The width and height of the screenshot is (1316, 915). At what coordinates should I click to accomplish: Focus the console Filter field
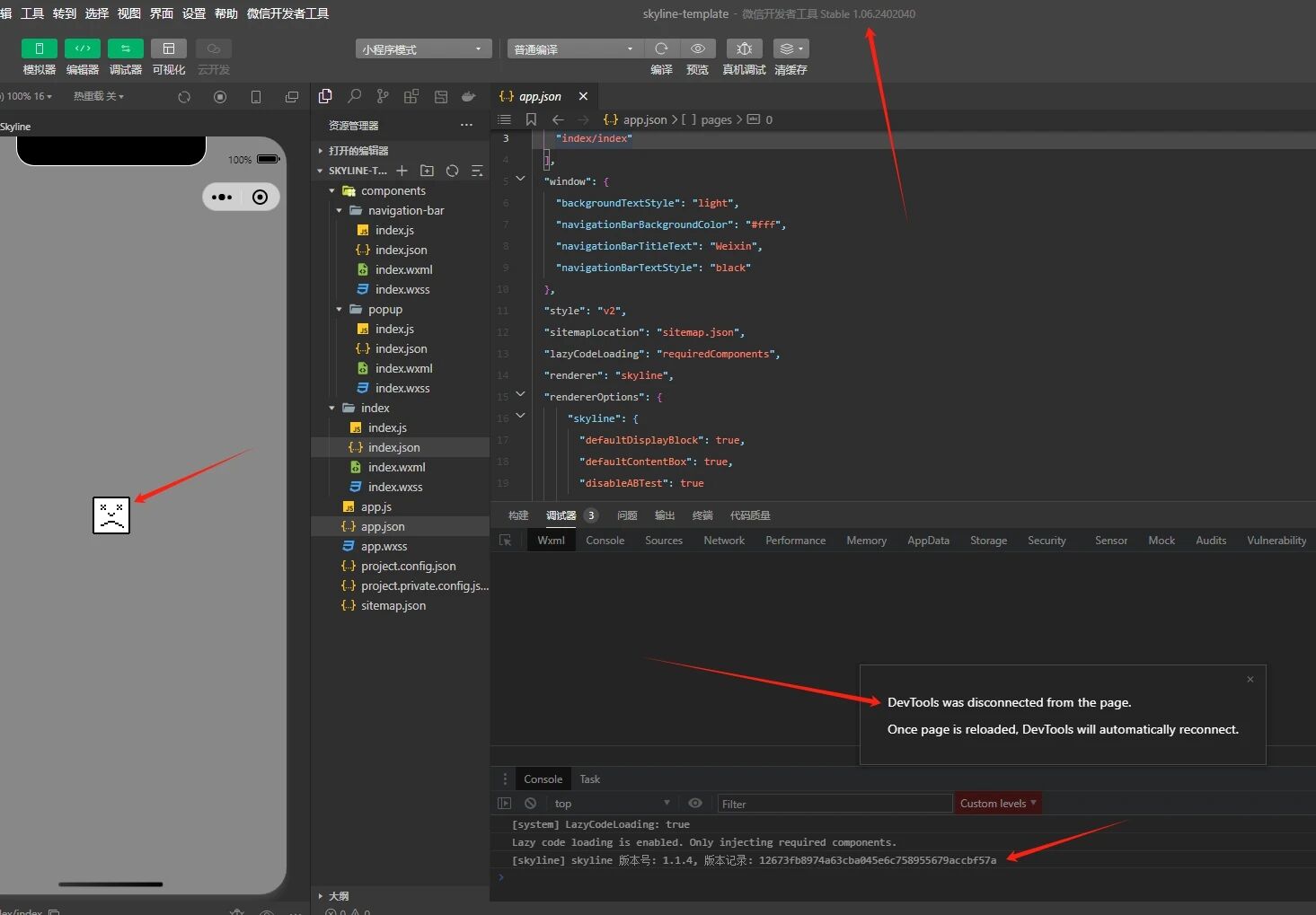pos(835,804)
